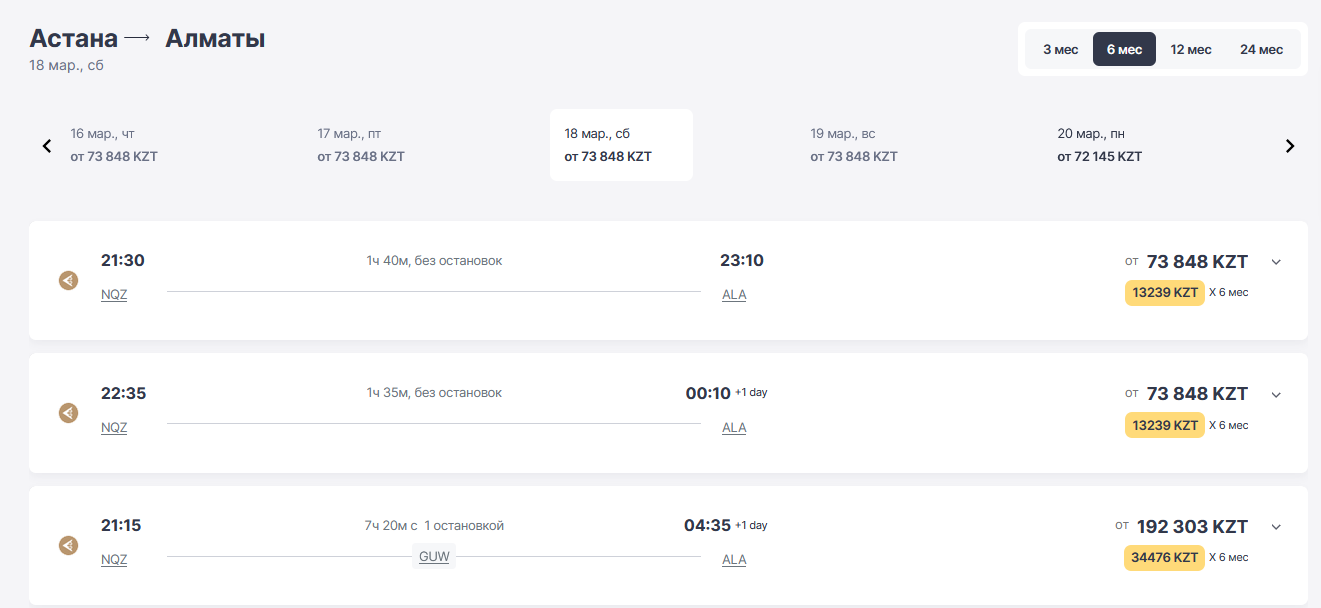Viewport: 1321px width, 608px height.
Task: Go to next dates with right arrow
Action: tap(1290, 146)
